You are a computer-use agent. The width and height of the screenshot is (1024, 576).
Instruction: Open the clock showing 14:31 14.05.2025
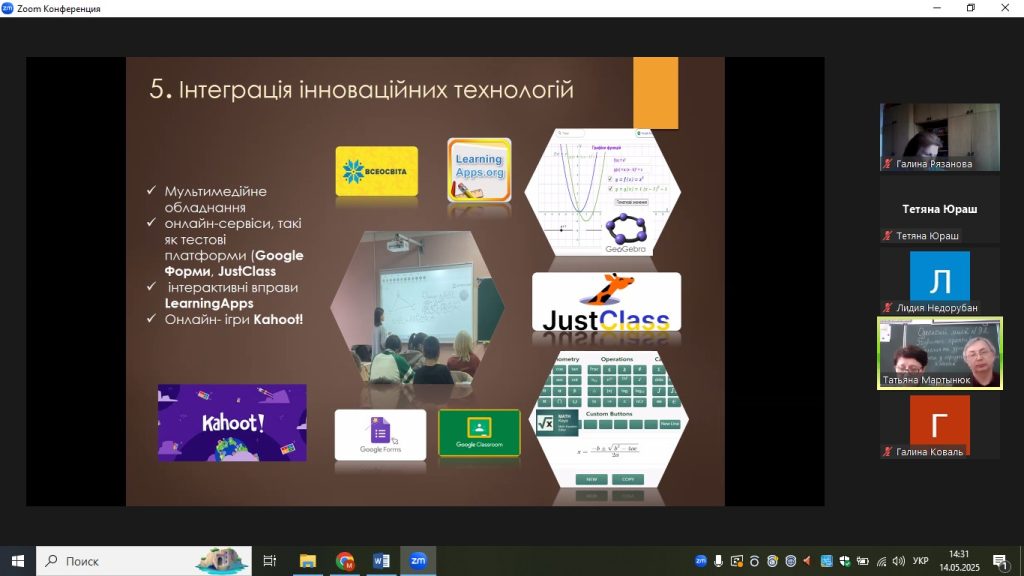959,561
